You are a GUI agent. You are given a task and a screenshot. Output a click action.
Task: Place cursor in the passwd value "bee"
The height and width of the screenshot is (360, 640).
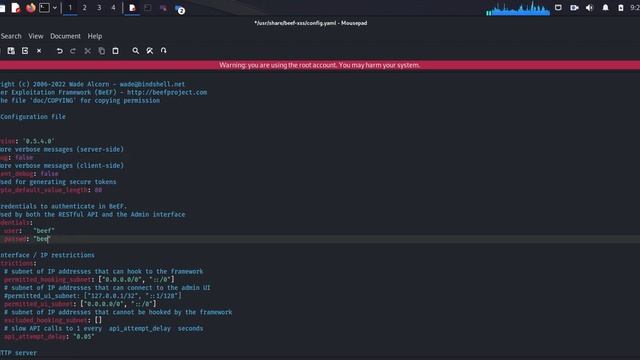click(41, 239)
